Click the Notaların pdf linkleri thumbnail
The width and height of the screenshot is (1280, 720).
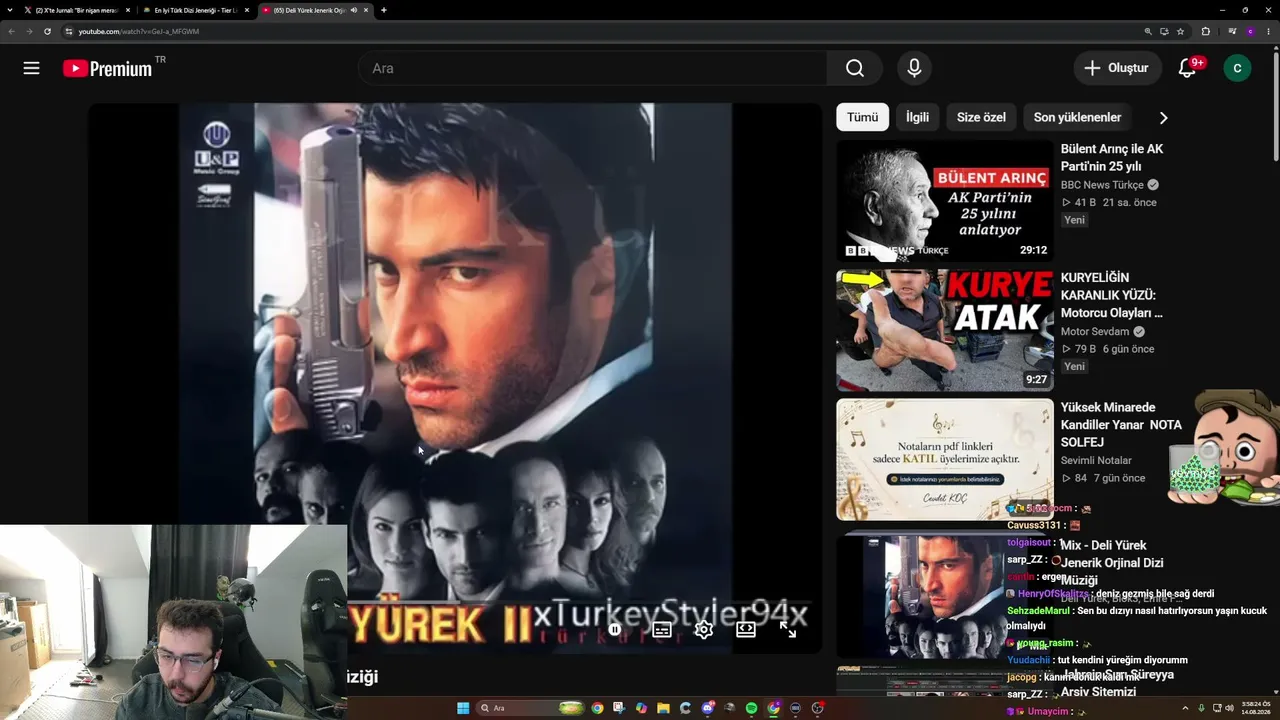(x=945, y=460)
